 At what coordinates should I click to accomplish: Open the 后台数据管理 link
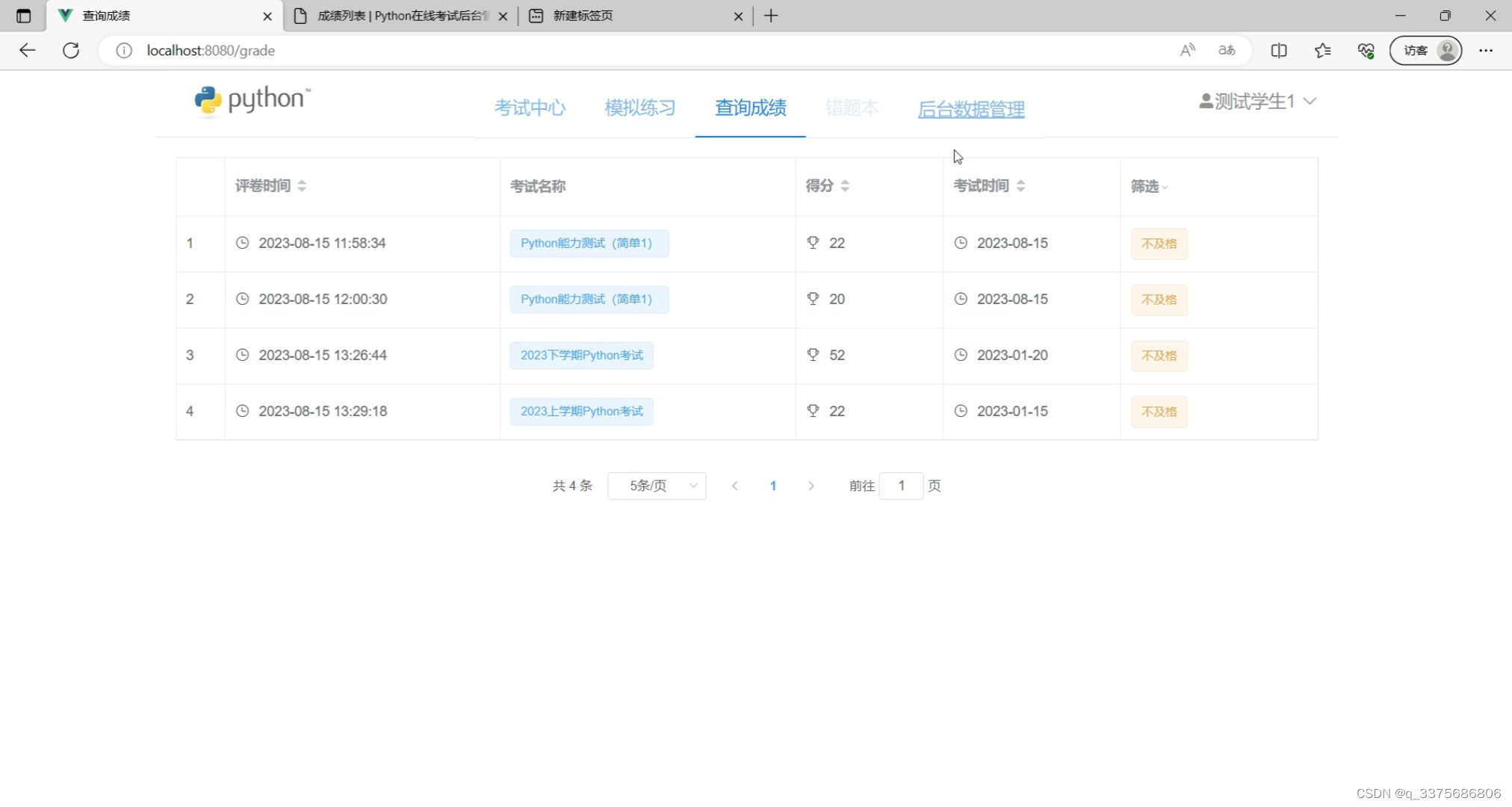click(x=970, y=110)
